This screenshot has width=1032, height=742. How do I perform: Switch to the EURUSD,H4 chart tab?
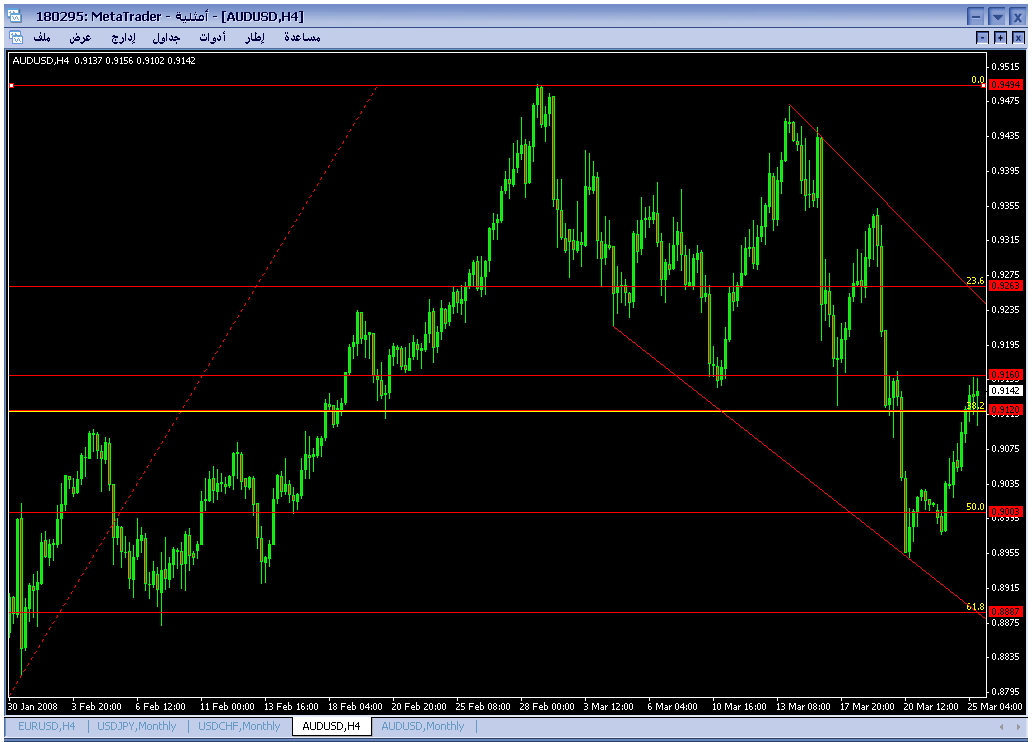click(46, 726)
